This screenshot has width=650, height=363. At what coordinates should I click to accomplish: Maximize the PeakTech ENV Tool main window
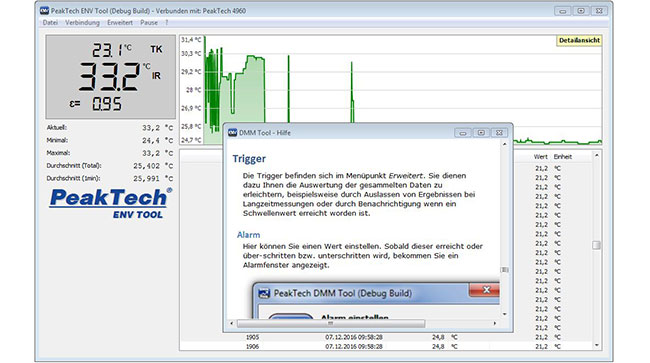coord(581,11)
